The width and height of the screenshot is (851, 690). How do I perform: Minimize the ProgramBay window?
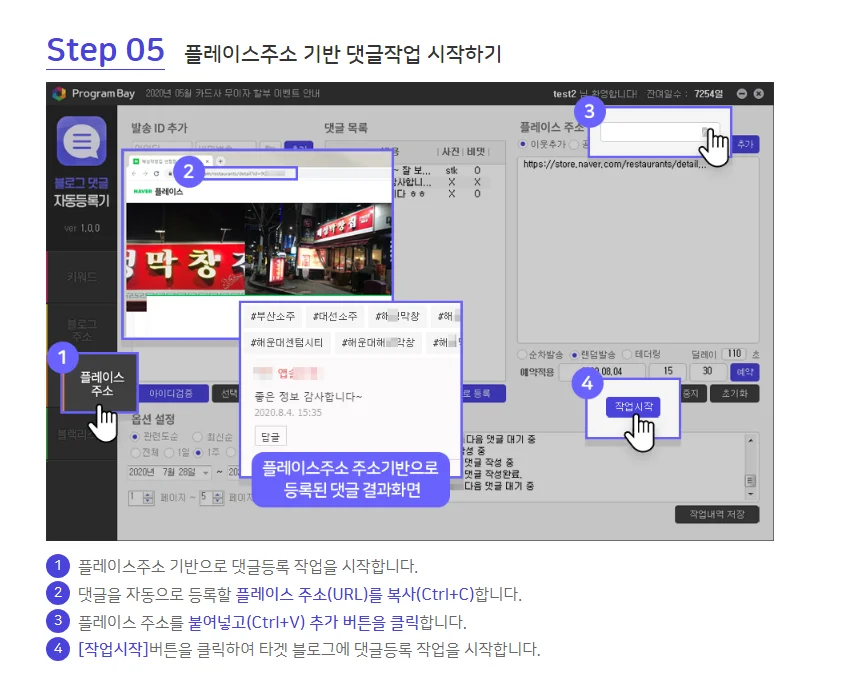741,93
